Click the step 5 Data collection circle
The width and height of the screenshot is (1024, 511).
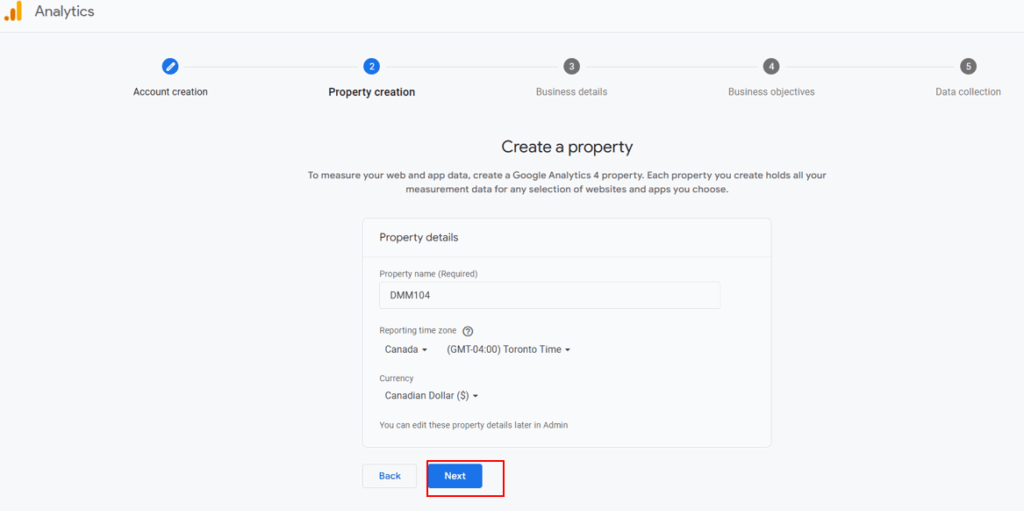point(968,66)
